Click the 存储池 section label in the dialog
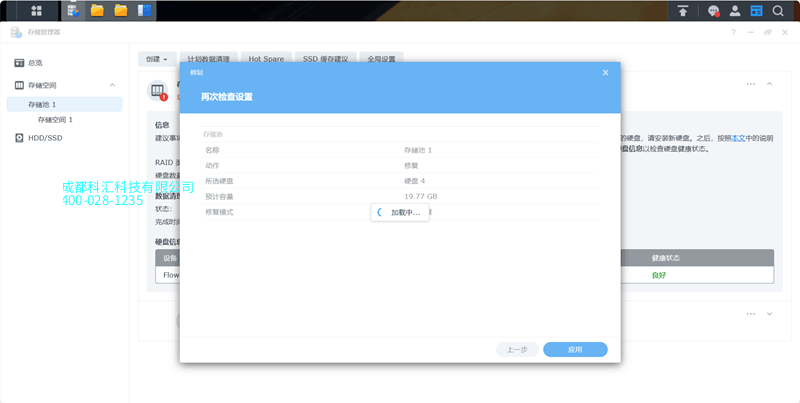 [213, 135]
